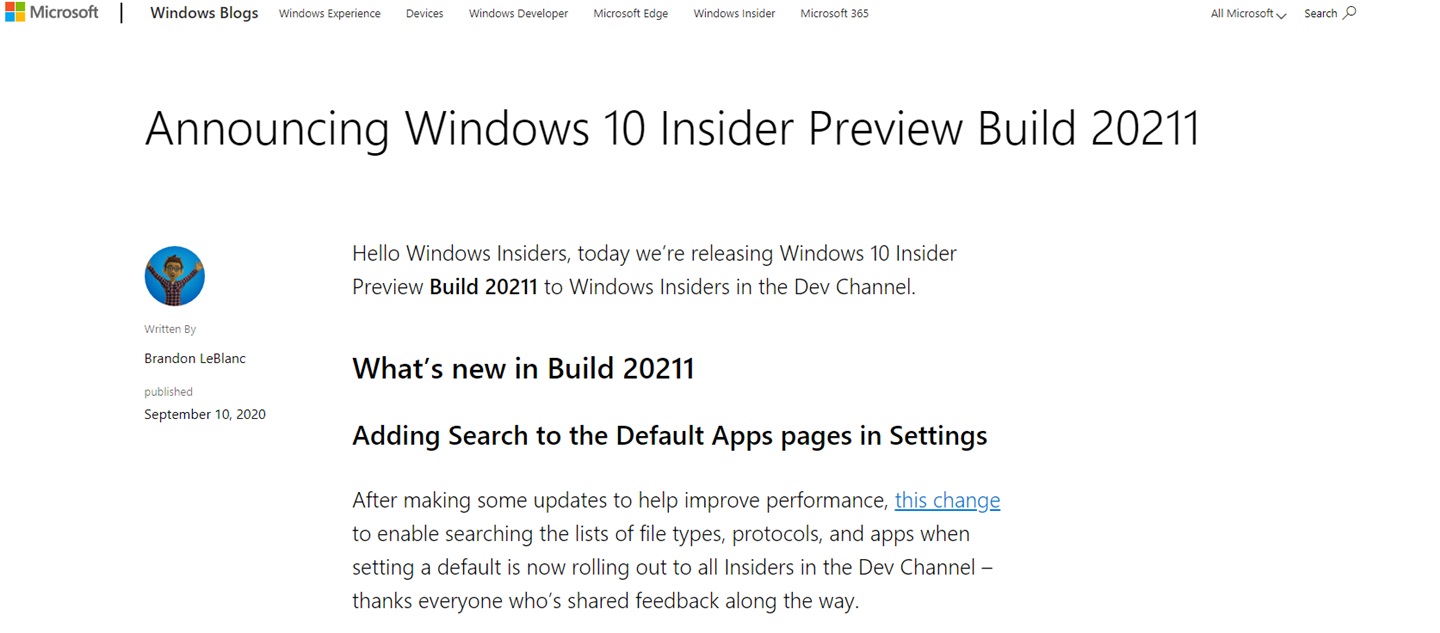Select the Windows Experience nav item
This screenshot has width=1440, height=633.
(x=329, y=13)
